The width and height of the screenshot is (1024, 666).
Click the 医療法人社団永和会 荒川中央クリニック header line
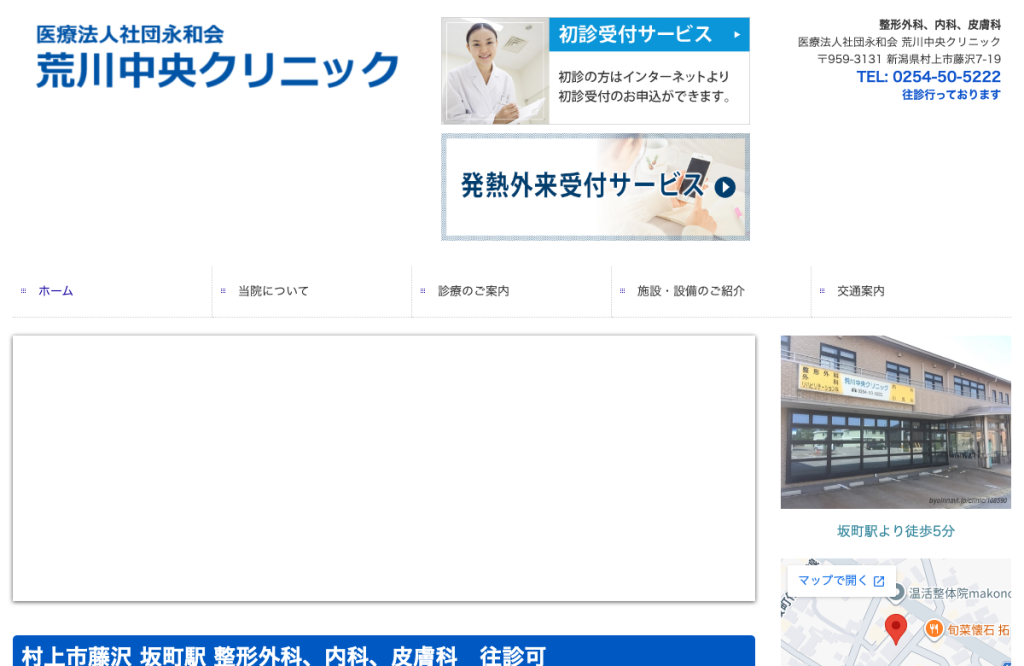point(899,42)
